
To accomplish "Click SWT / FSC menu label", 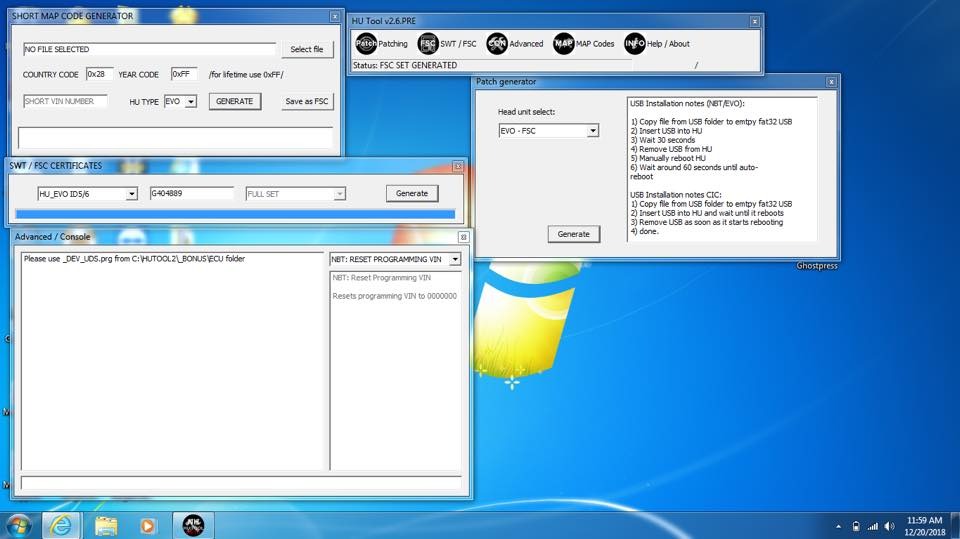I will [x=458, y=44].
